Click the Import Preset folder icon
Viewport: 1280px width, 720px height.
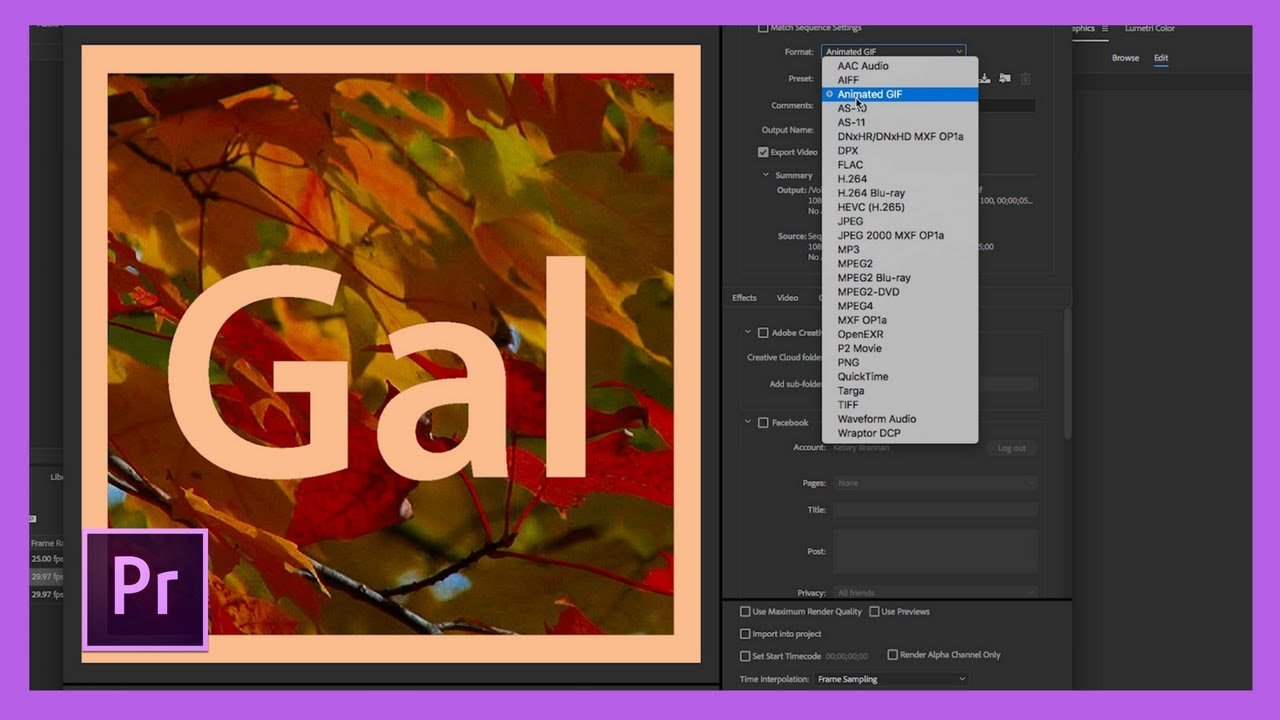(x=1004, y=78)
